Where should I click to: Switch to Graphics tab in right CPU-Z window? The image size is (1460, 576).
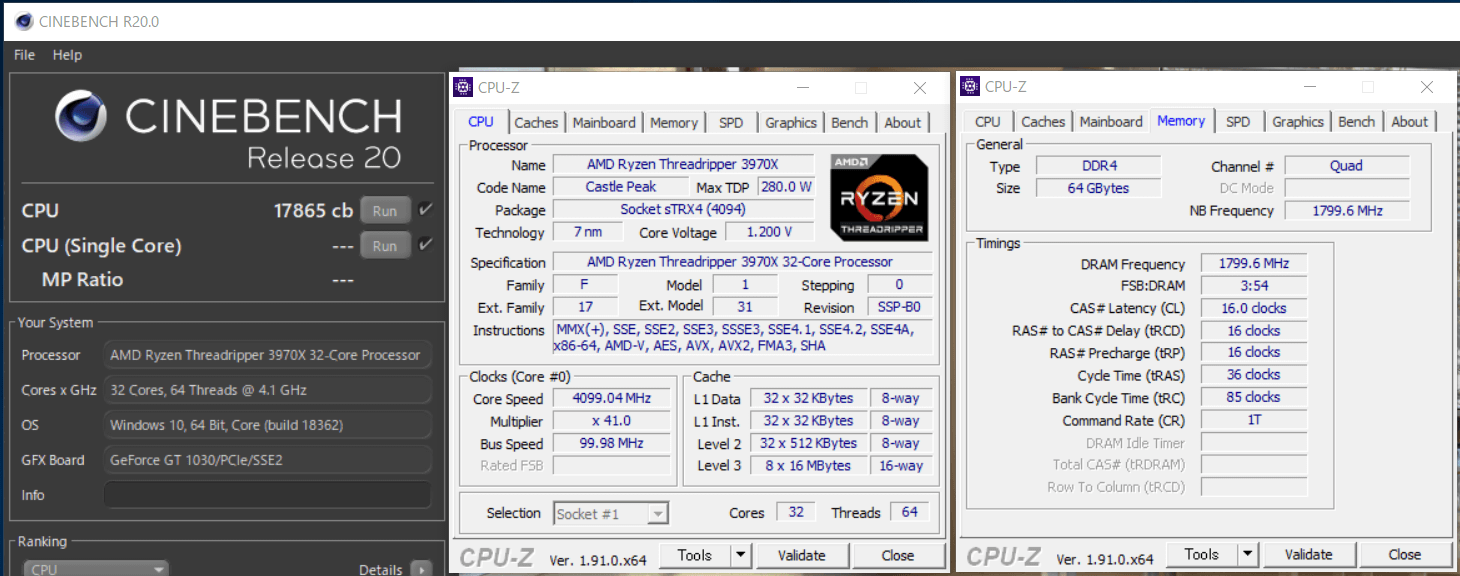pyautogui.click(x=1298, y=122)
